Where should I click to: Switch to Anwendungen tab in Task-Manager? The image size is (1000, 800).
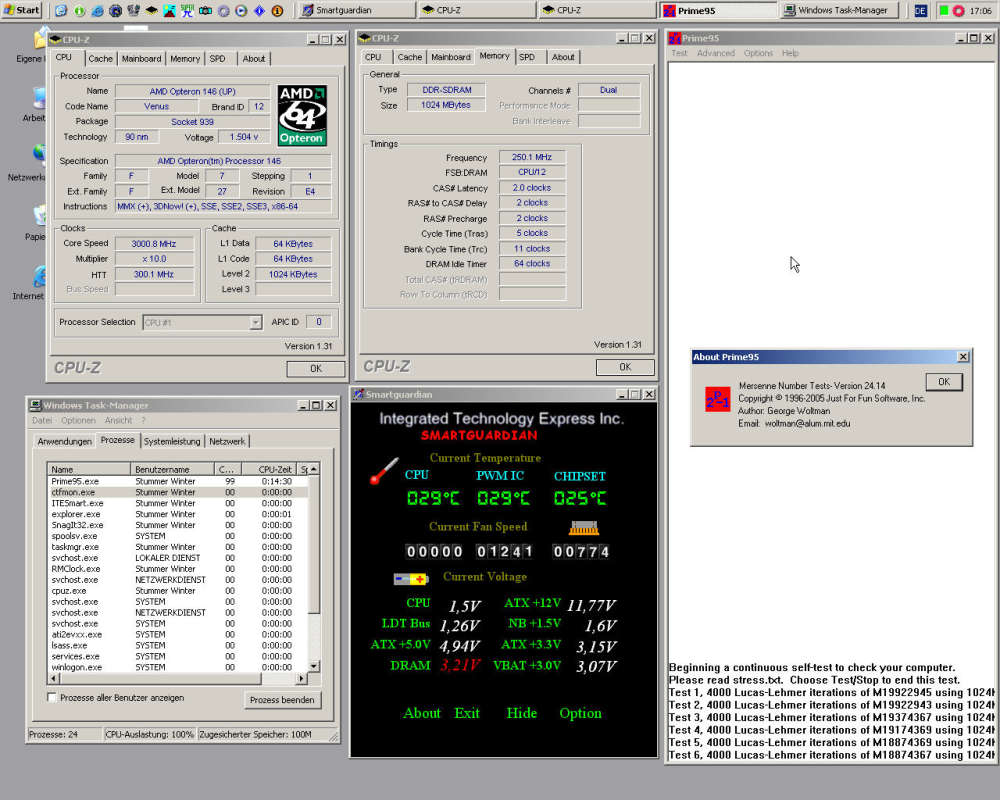point(64,441)
